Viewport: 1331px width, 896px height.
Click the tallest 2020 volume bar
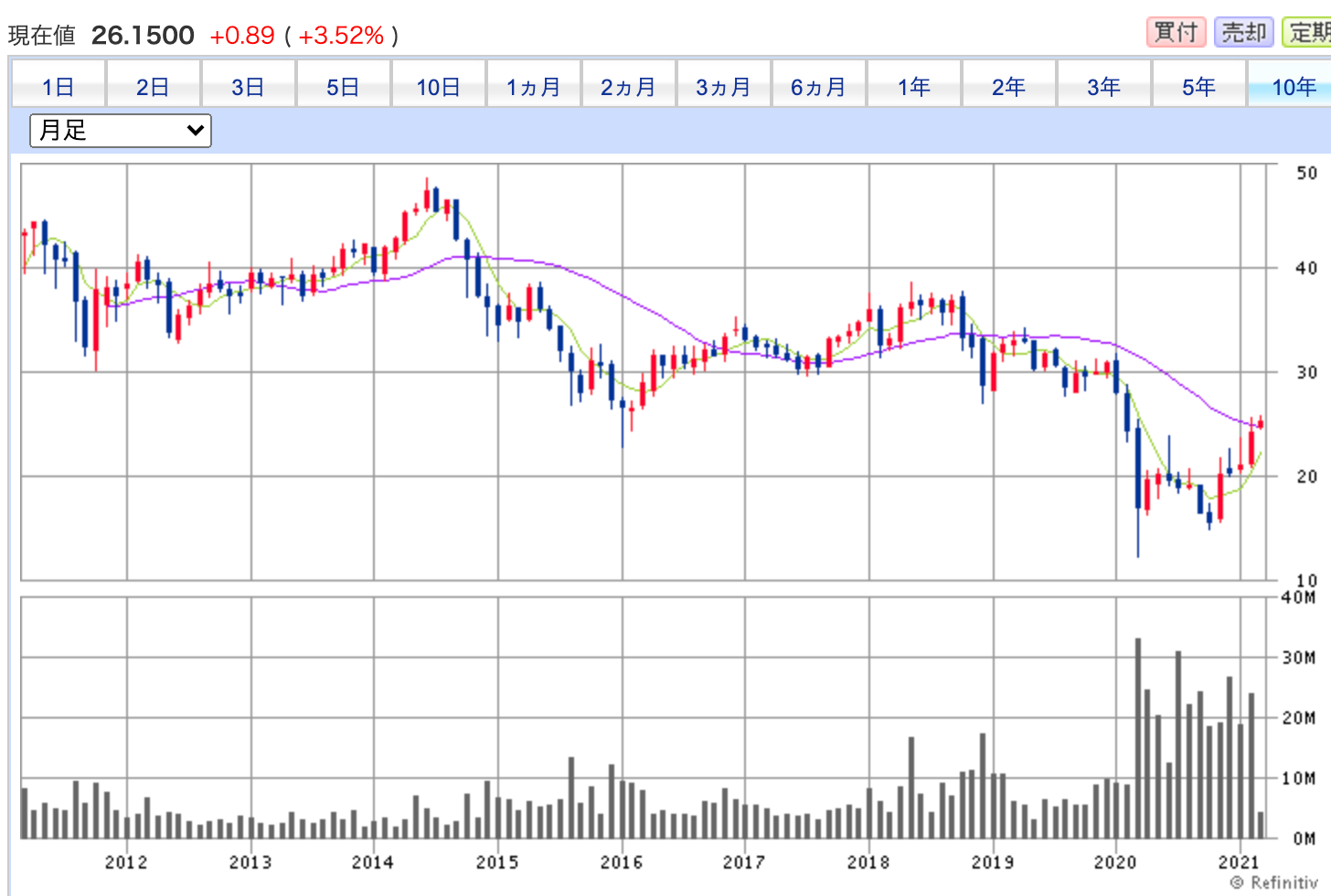pos(1138,737)
